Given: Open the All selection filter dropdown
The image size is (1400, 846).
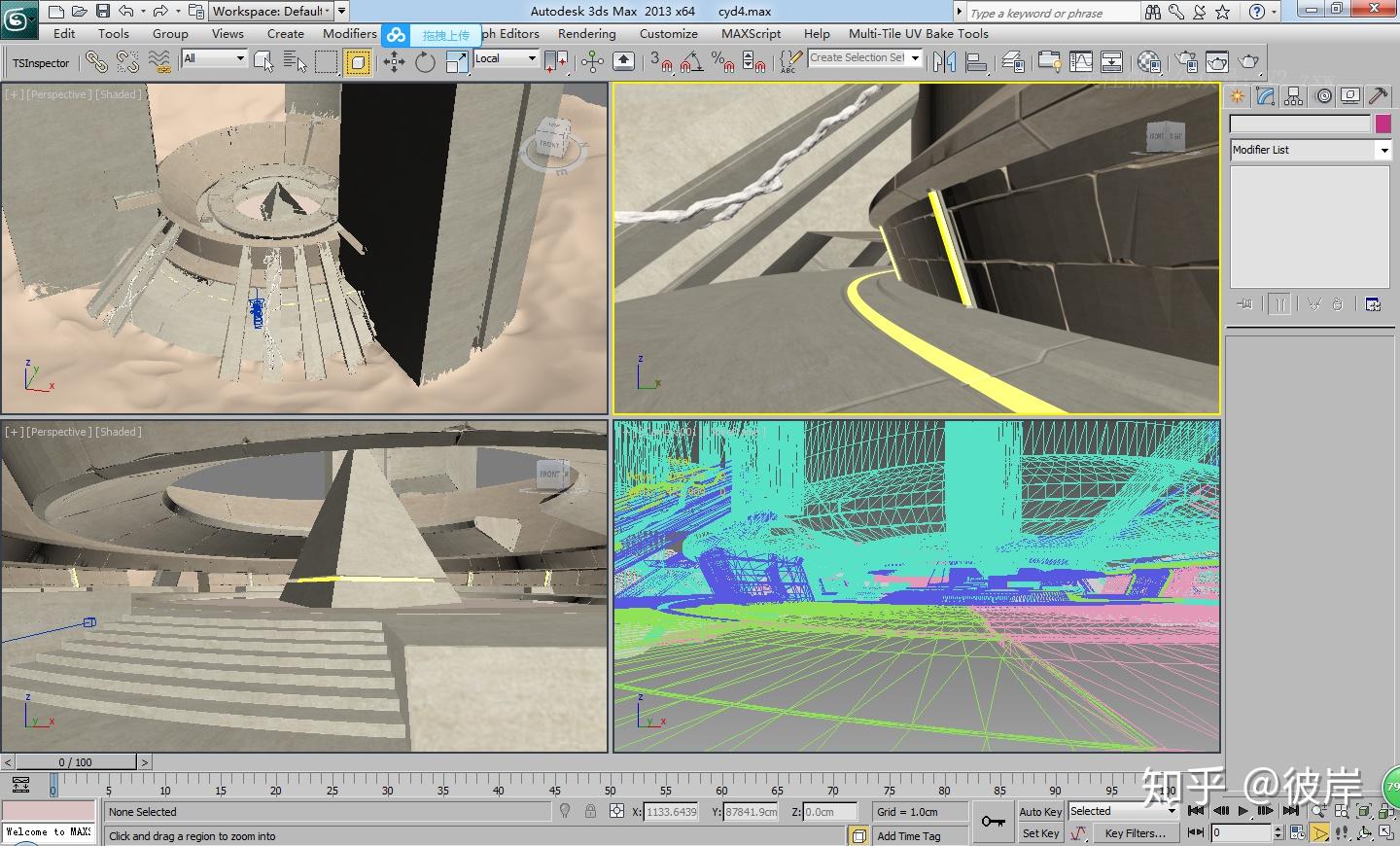Looking at the screenshot, I should [215, 58].
